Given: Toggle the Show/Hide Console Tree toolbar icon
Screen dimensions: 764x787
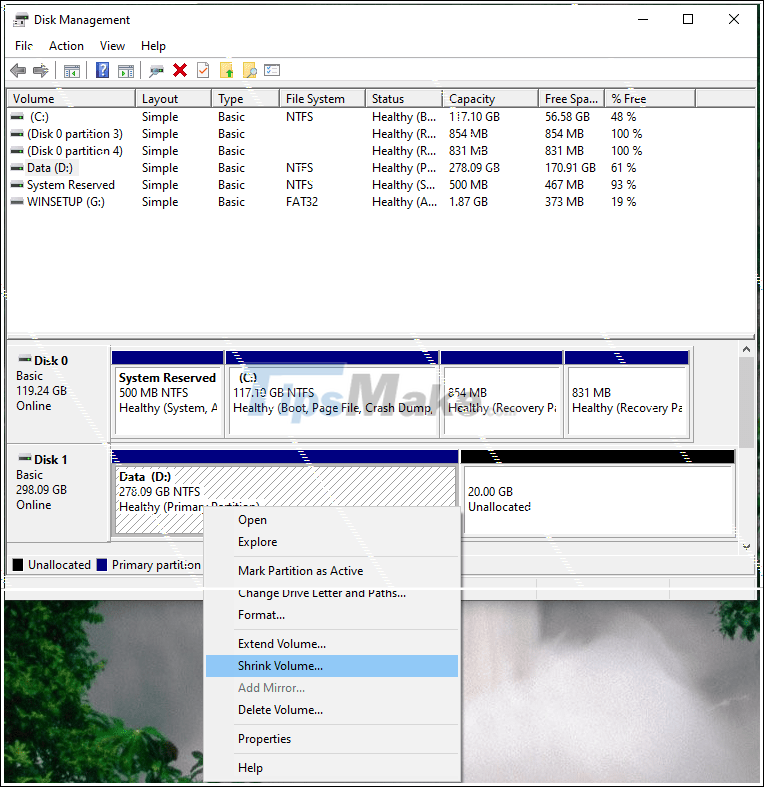Looking at the screenshot, I should tap(72, 71).
